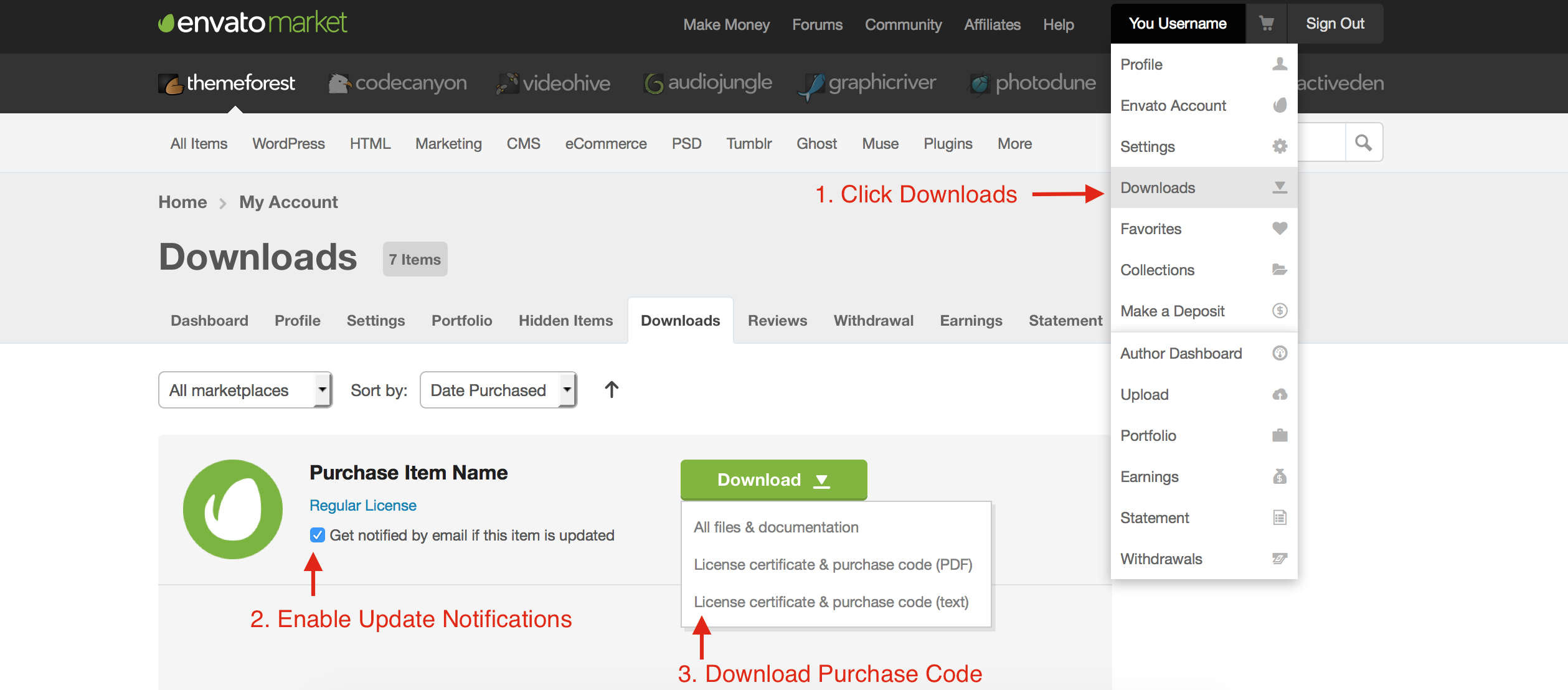Click the Statement document icon
Screen dimensions: 1568x690
tap(1280, 517)
